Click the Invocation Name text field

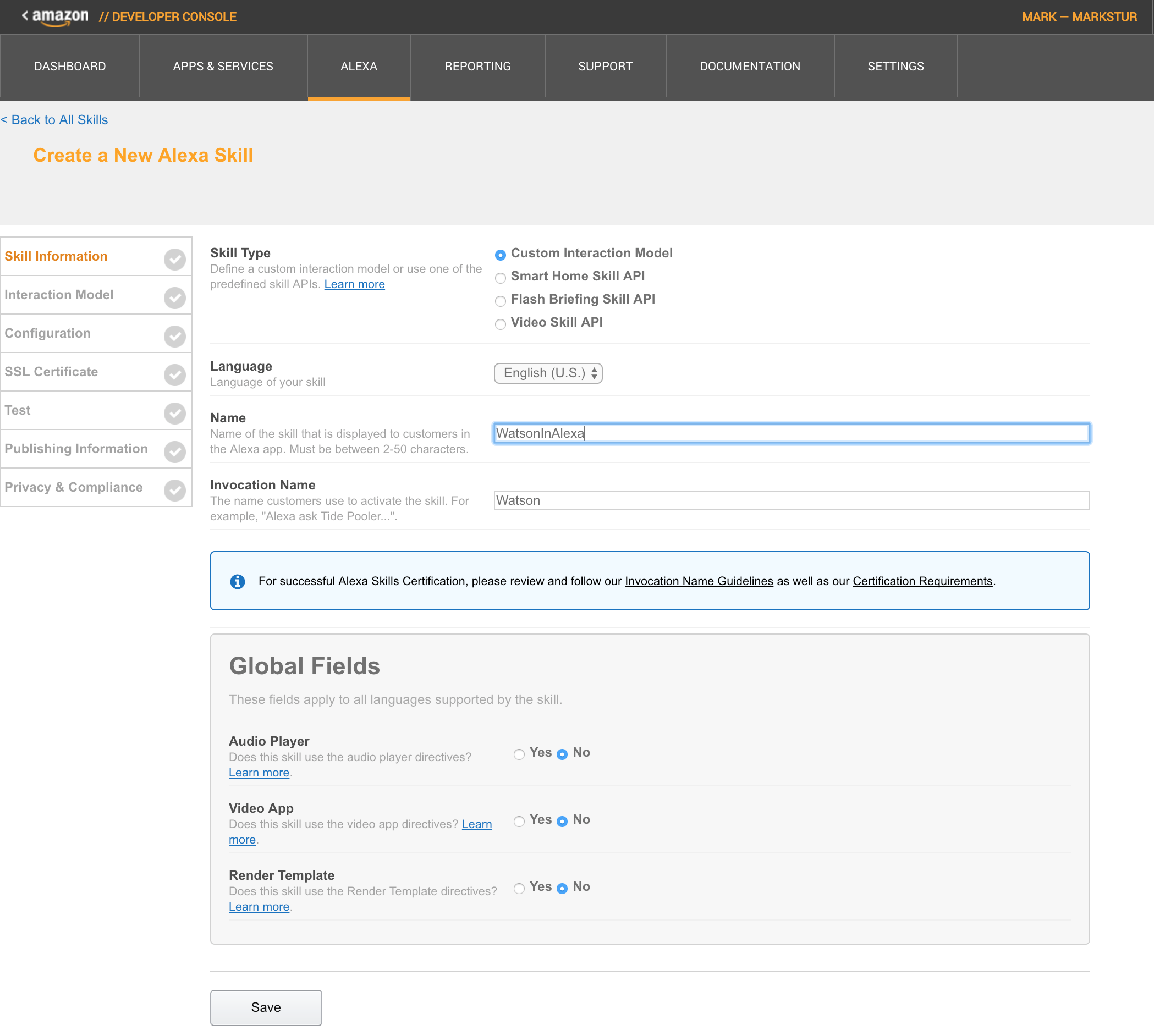pyautogui.click(x=791, y=500)
